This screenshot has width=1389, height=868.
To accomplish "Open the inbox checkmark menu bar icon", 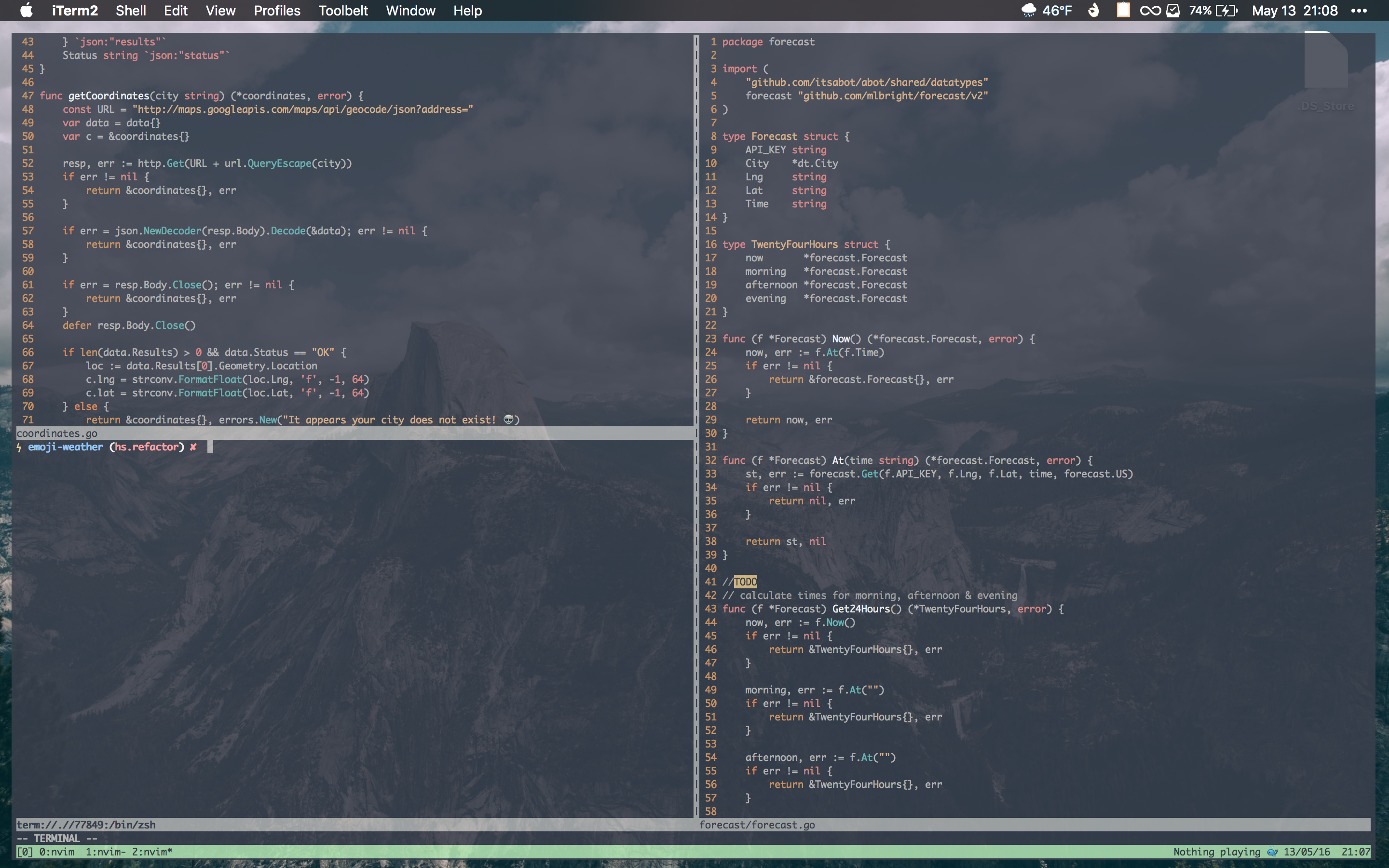I will [x=1173, y=10].
